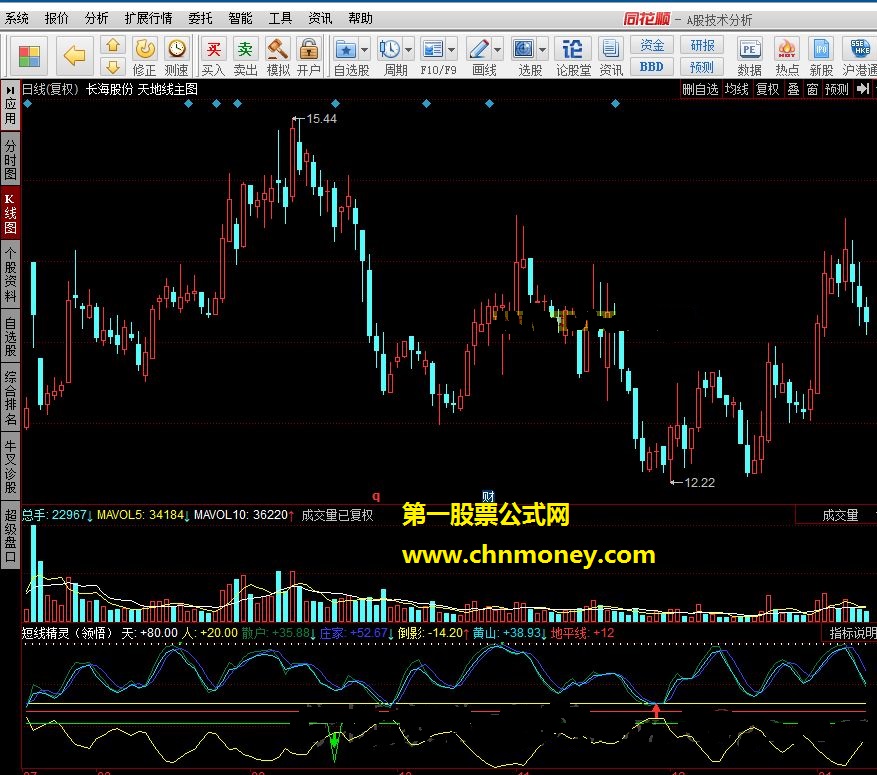Click the 指标说明 indicator description button
This screenshot has height=775, width=877.
coord(852,632)
